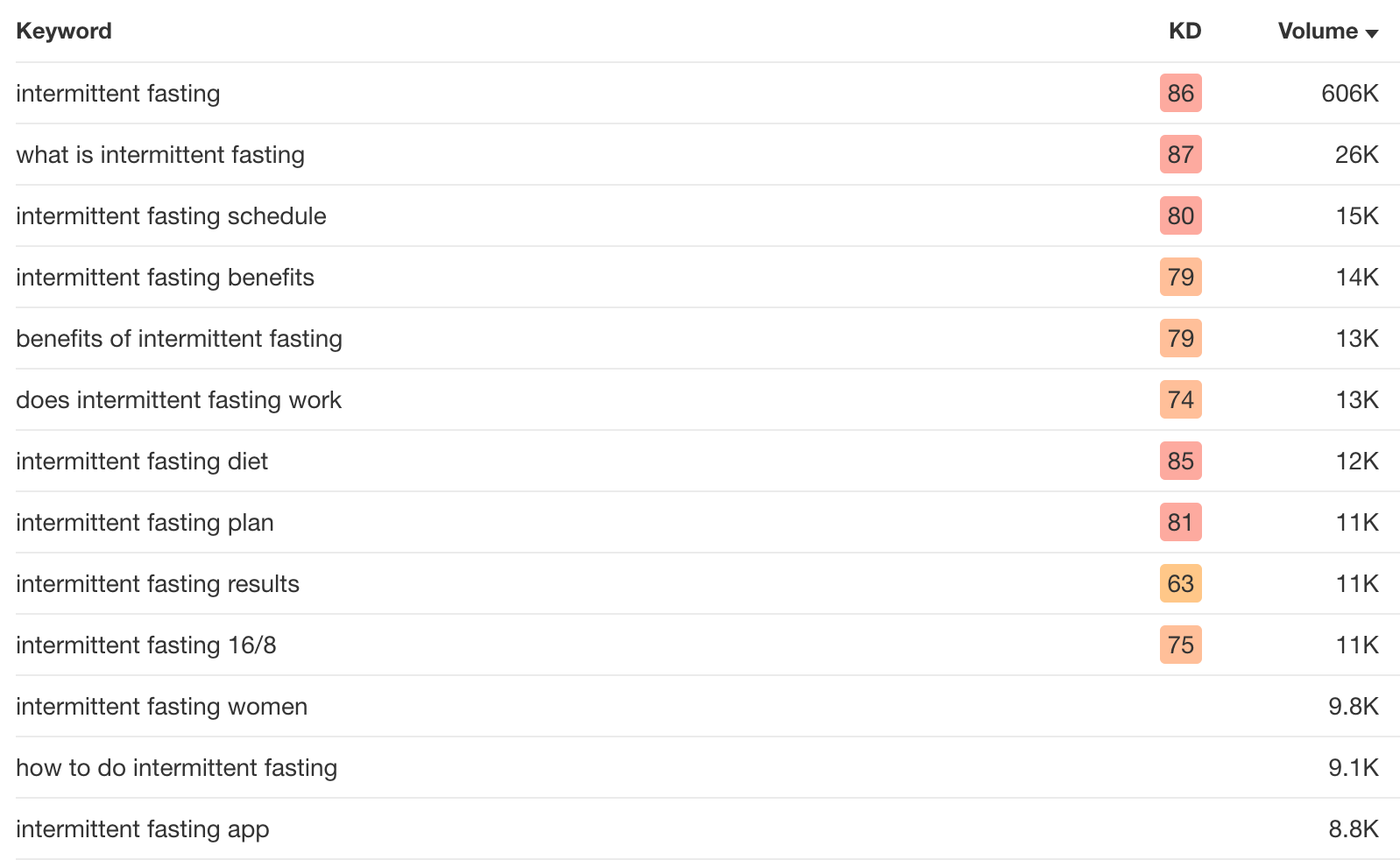The width and height of the screenshot is (1400, 860).
Task: Sort by the Volume descending arrow
Action: pos(1372,33)
